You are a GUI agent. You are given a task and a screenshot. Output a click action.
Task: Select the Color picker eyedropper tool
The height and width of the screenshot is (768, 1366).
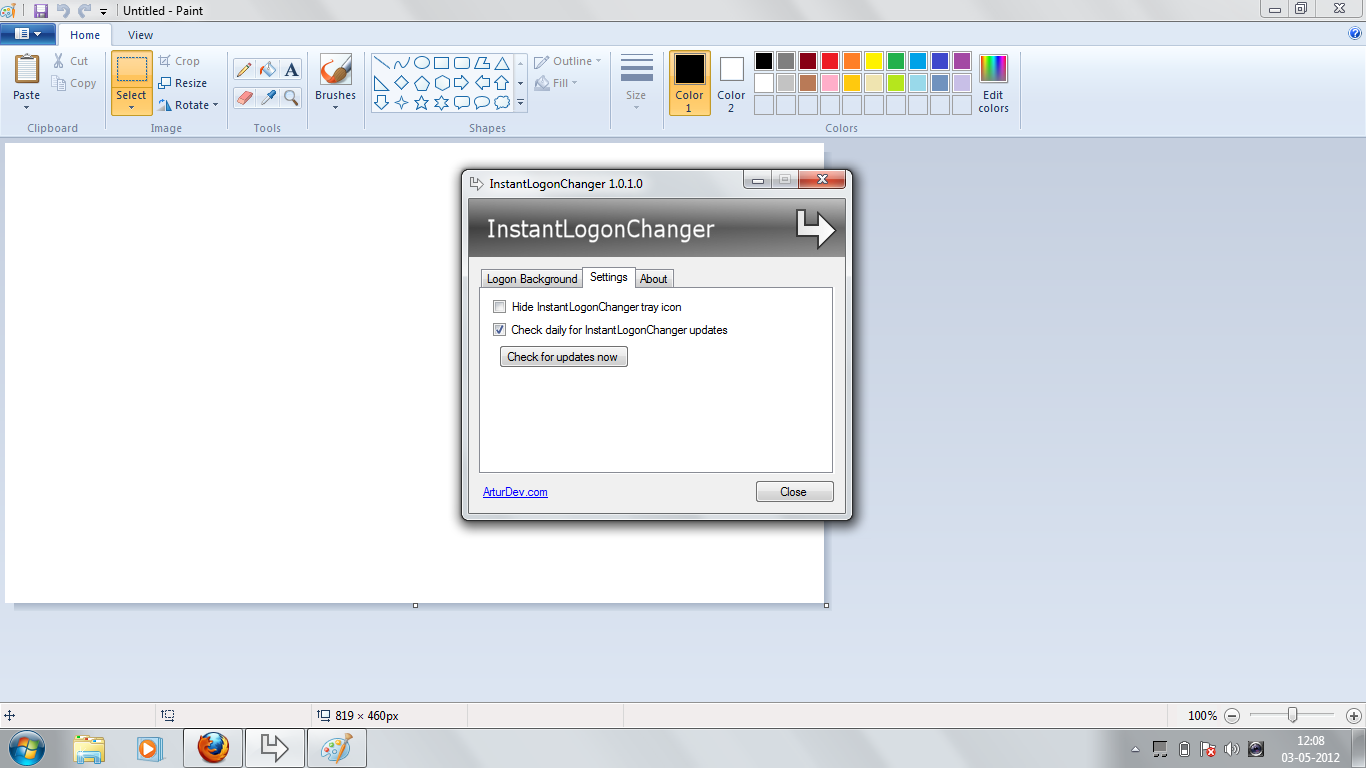pos(267,97)
